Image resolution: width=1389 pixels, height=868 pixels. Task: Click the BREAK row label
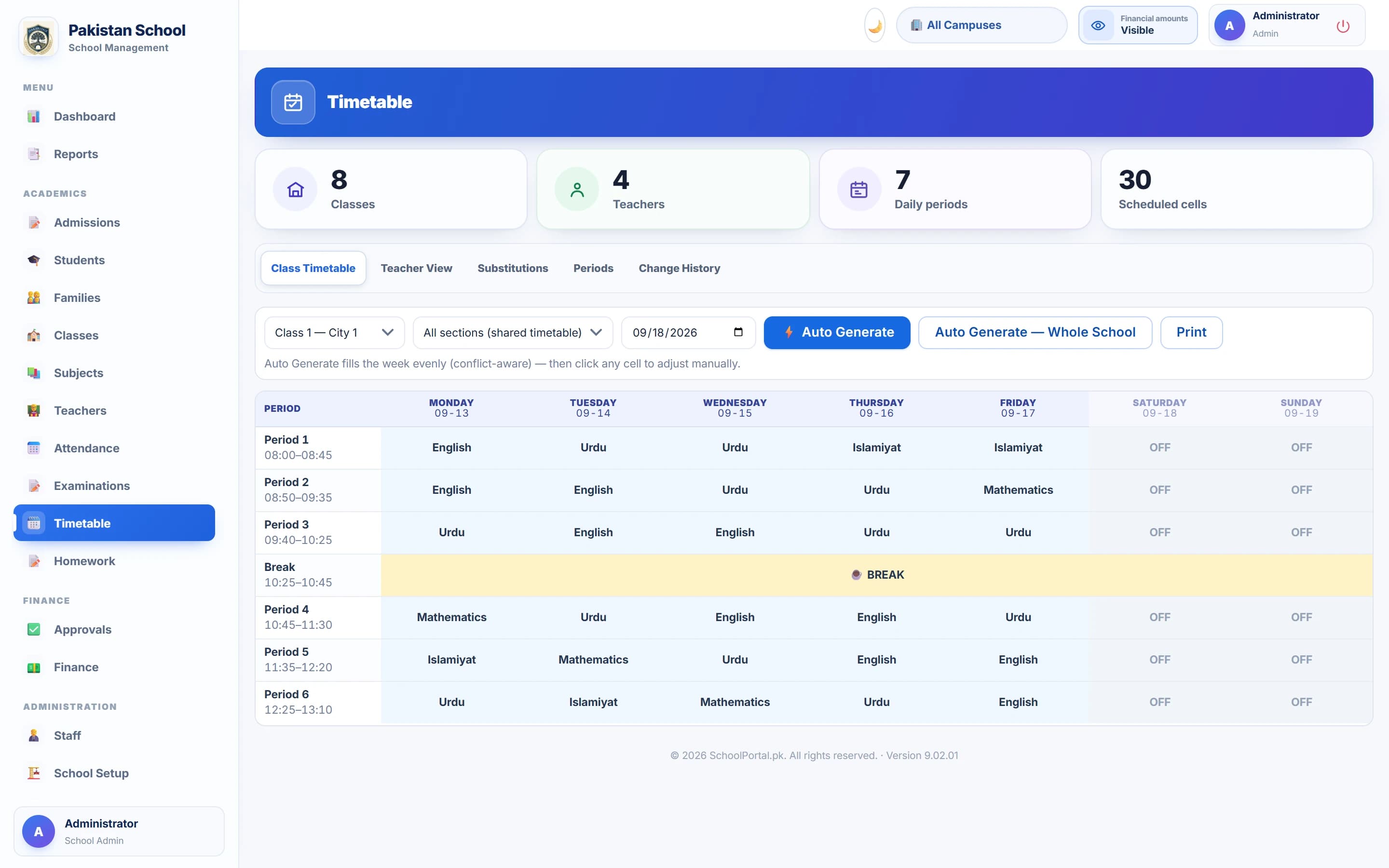pyautogui.click(x=318, y=575)
